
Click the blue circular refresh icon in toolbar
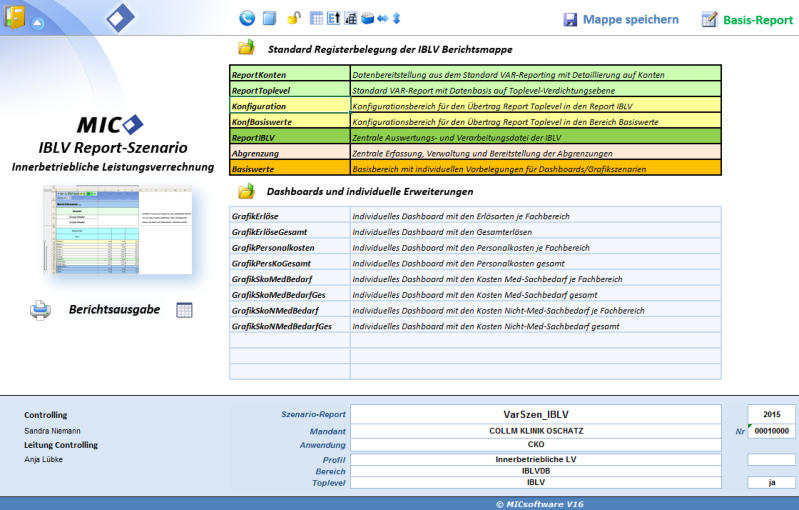pyautogui.click(x=247, y=18)
